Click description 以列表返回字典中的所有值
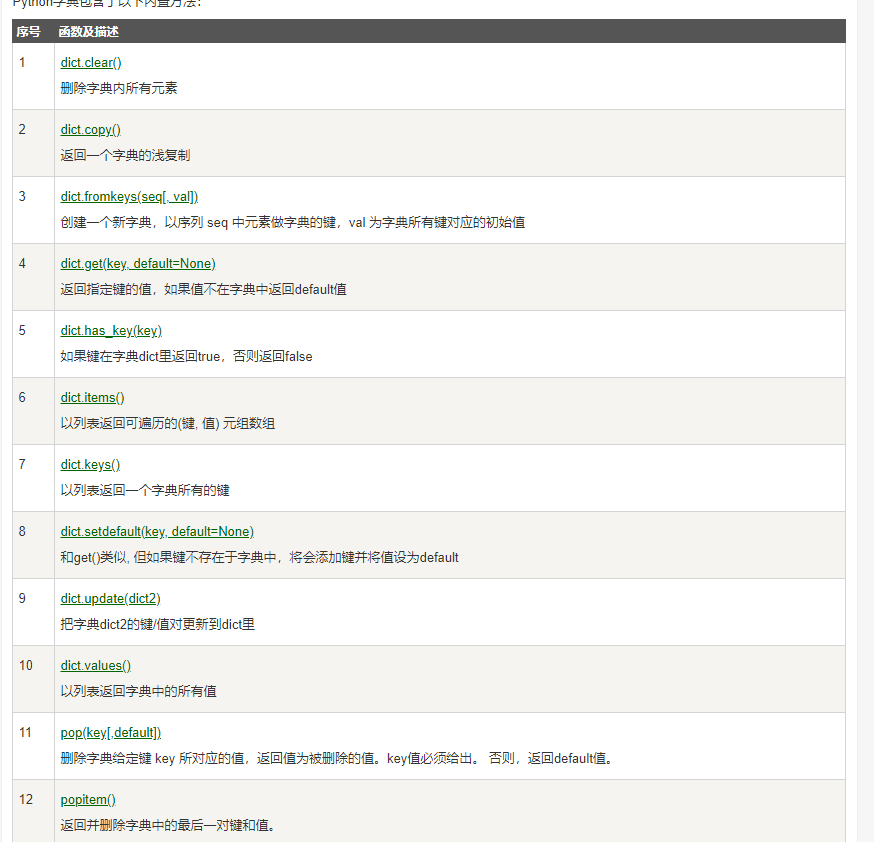The width and height of the screenshot is (874, 842). point(138,691)
